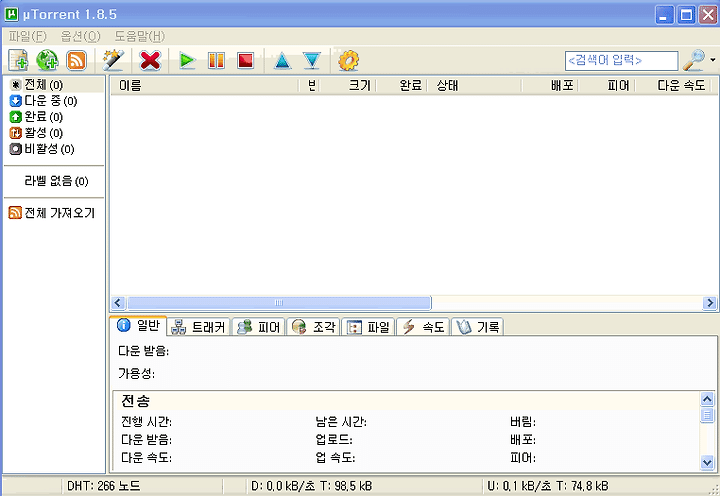Viewport: 720px width, 496px height.
Task: Click the 업로드: label
Action: (334, 440)
